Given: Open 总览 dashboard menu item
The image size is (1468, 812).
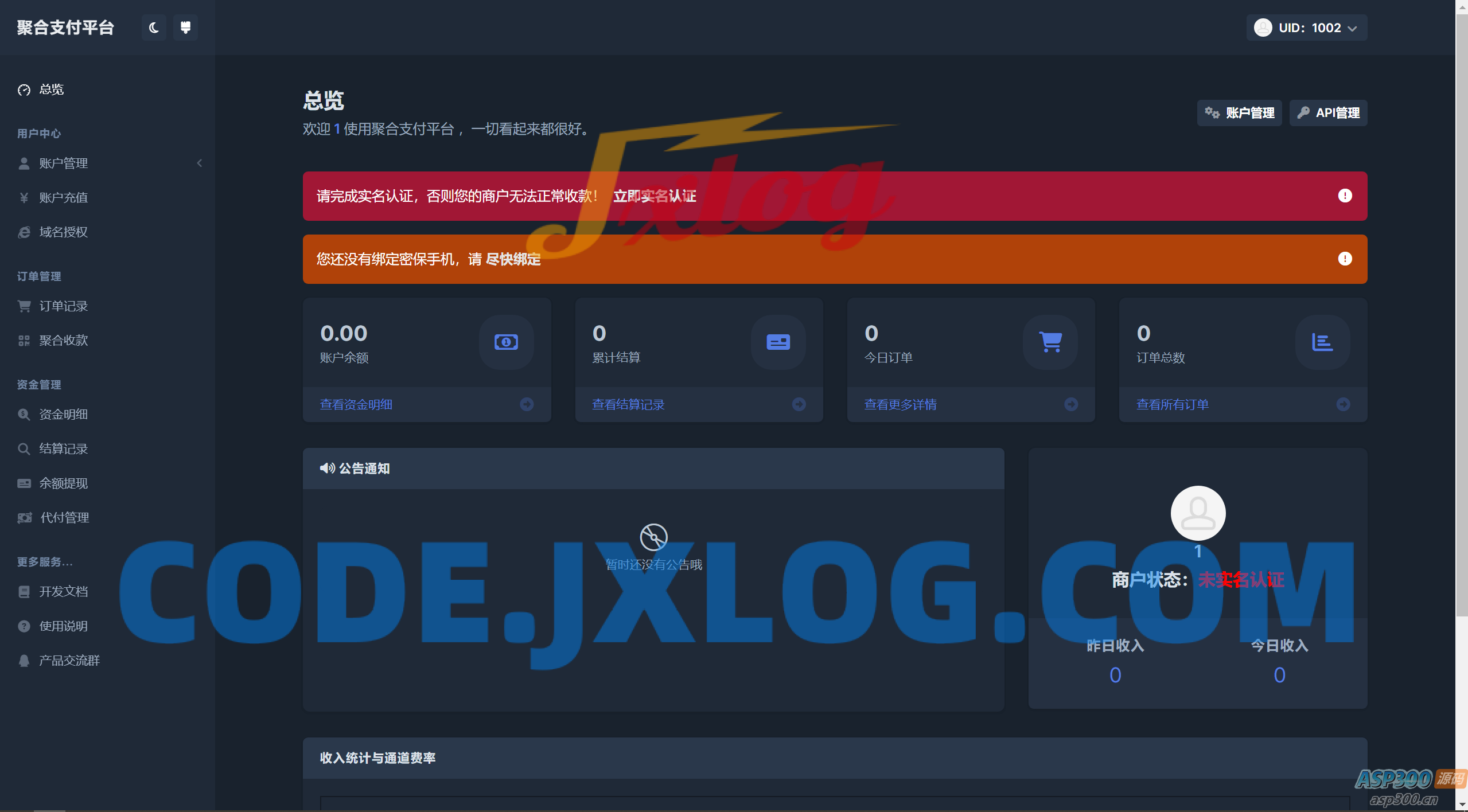Looking at the screenshot, I should [x=51, y=89].
